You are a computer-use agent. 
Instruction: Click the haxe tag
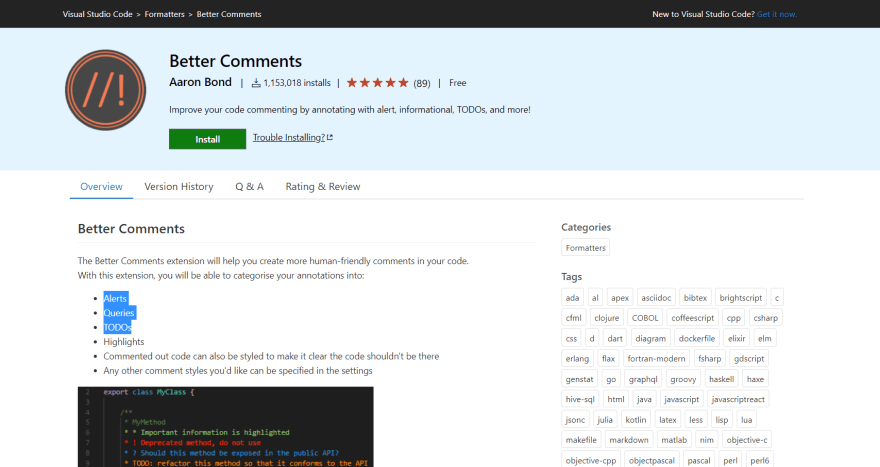755,379
